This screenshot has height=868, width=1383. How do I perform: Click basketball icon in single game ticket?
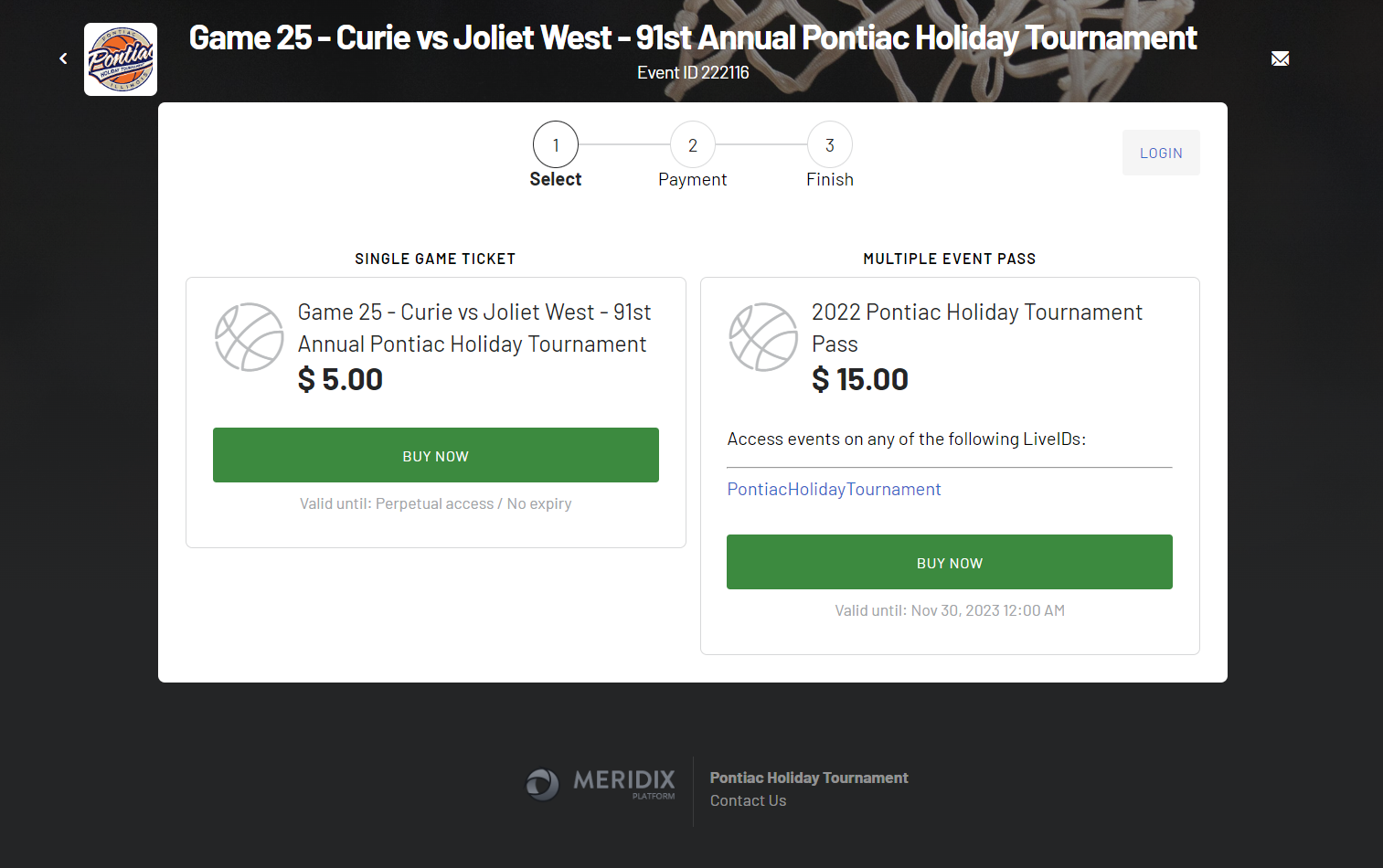pyautogui.click(x=250, y=337)
